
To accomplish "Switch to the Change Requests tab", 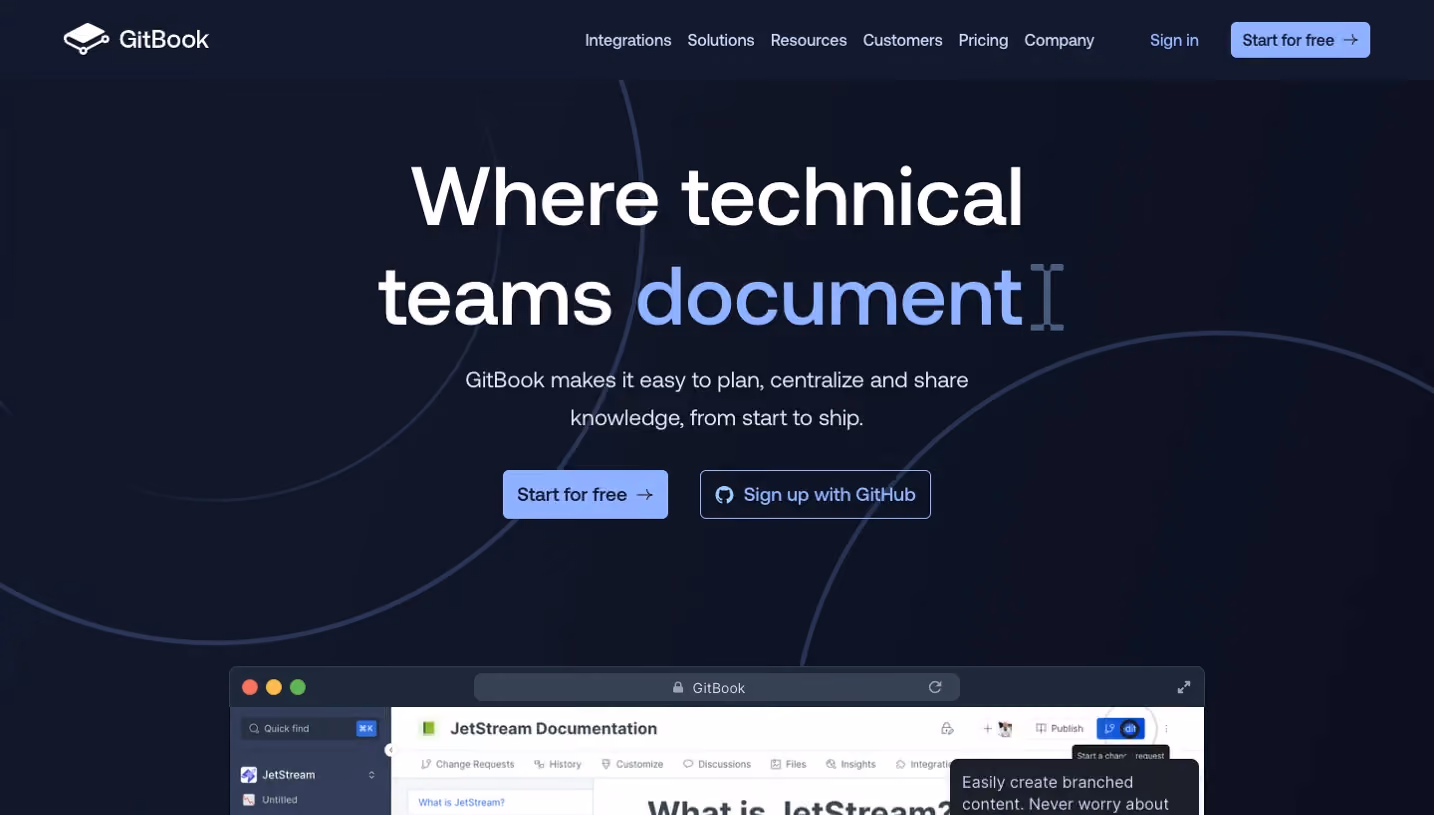I will pyautogui.click(x=468, y=764).
